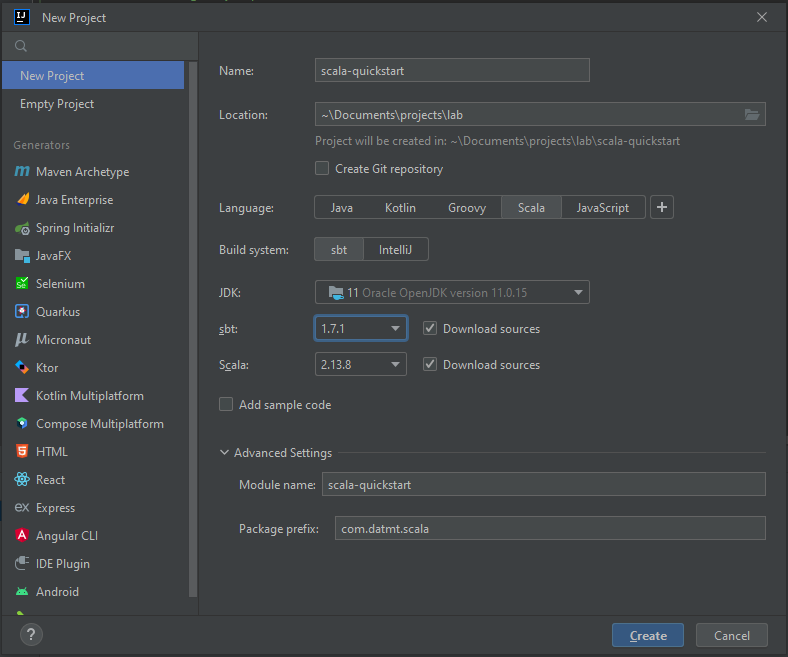Select Kotlin Multiplatform generator entry
788x657 pixels.
point(95,396)
